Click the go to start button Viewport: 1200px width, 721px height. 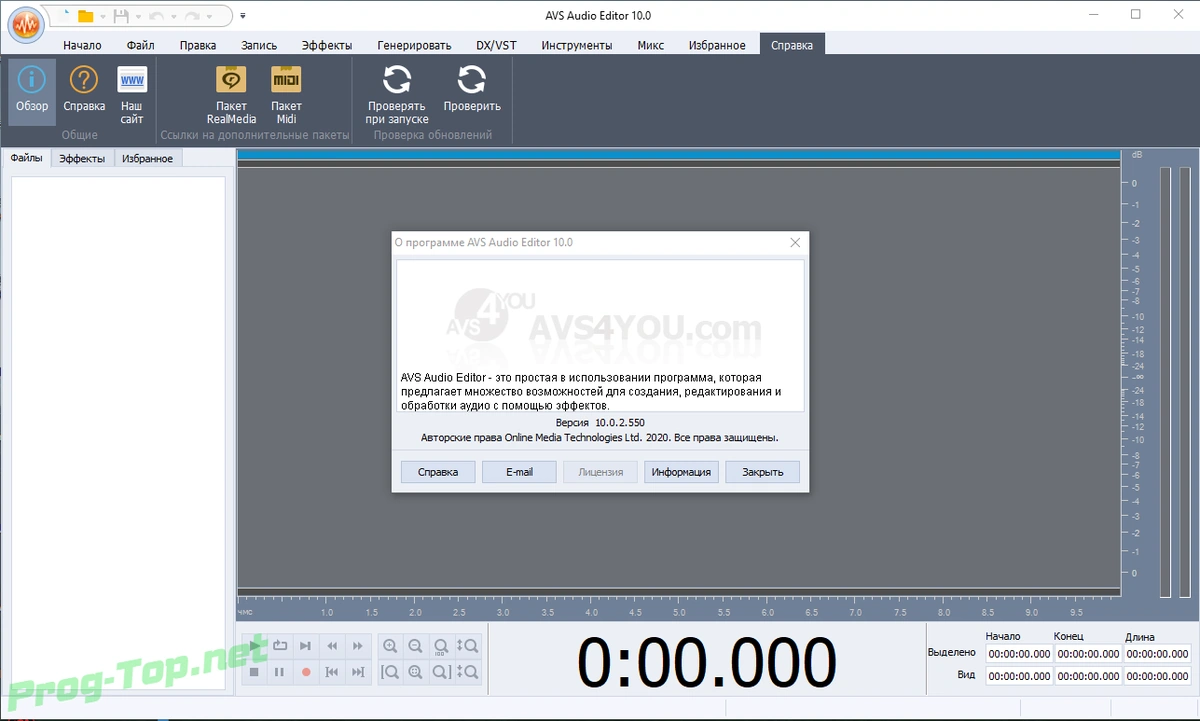pos(332,672)
